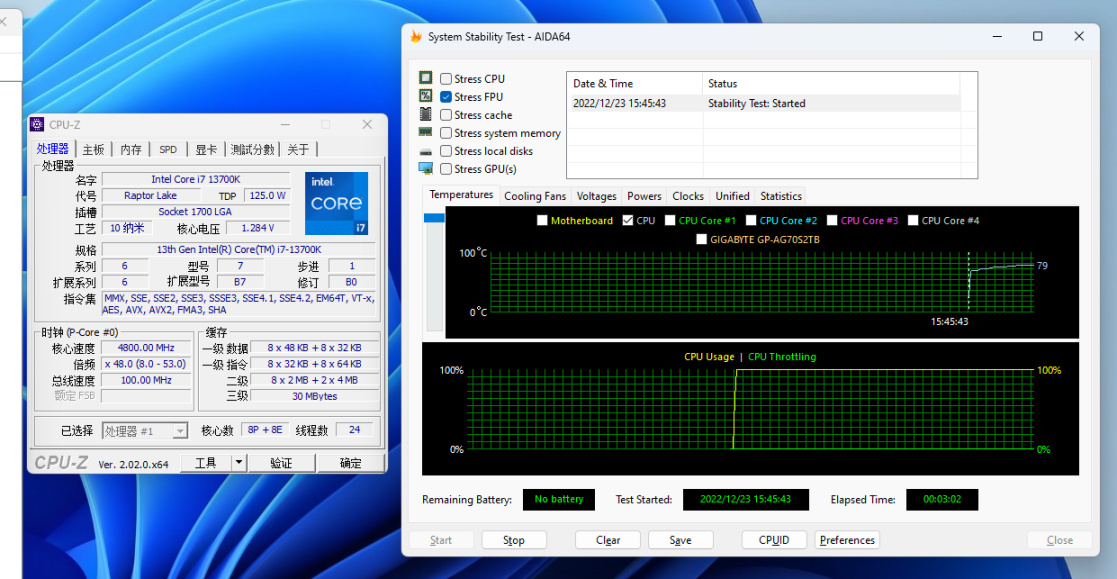Click the TDP 125.0 W value

tap(267, 195)
